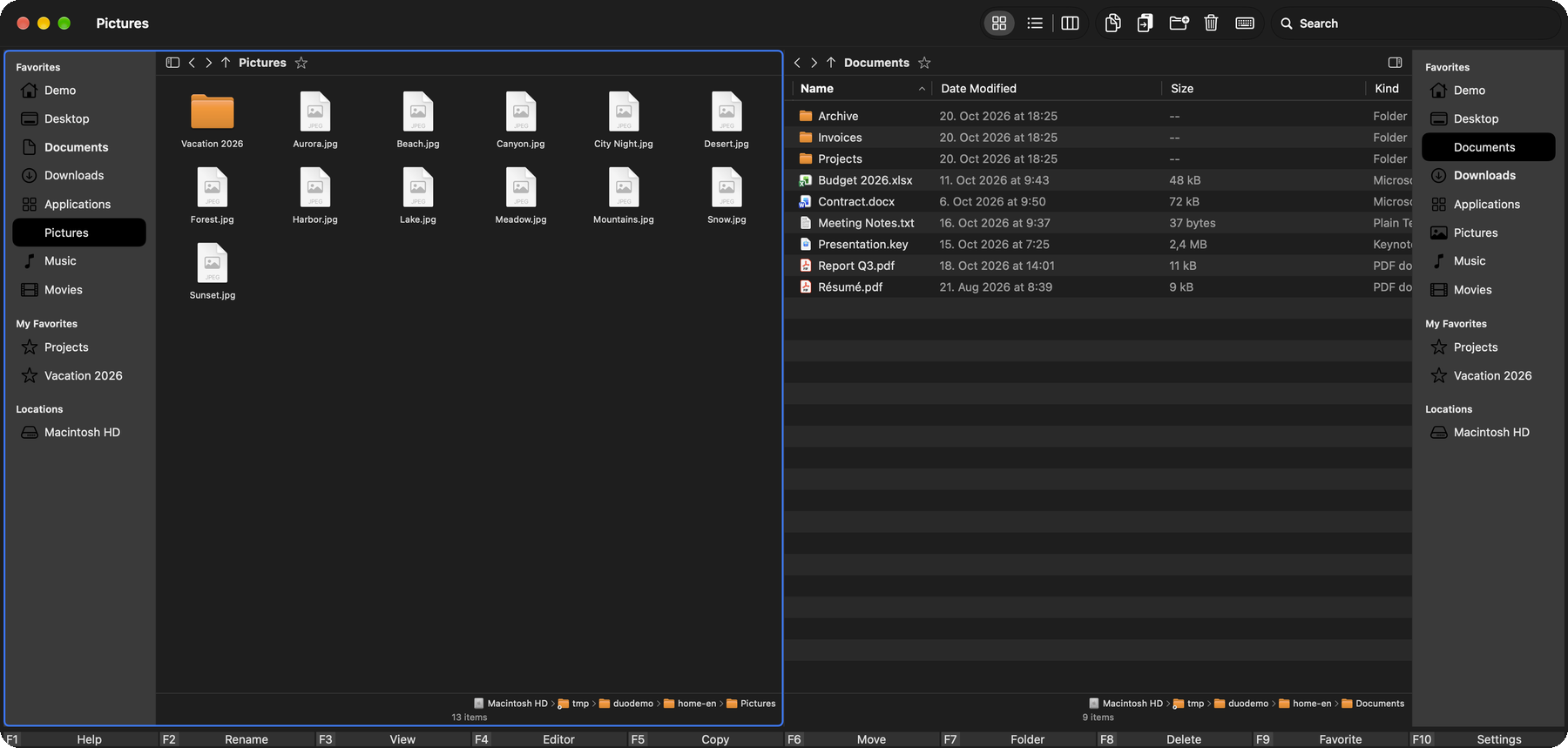
Task: Select Résumé.pdf in Documents list
Action: (1098, 287)
